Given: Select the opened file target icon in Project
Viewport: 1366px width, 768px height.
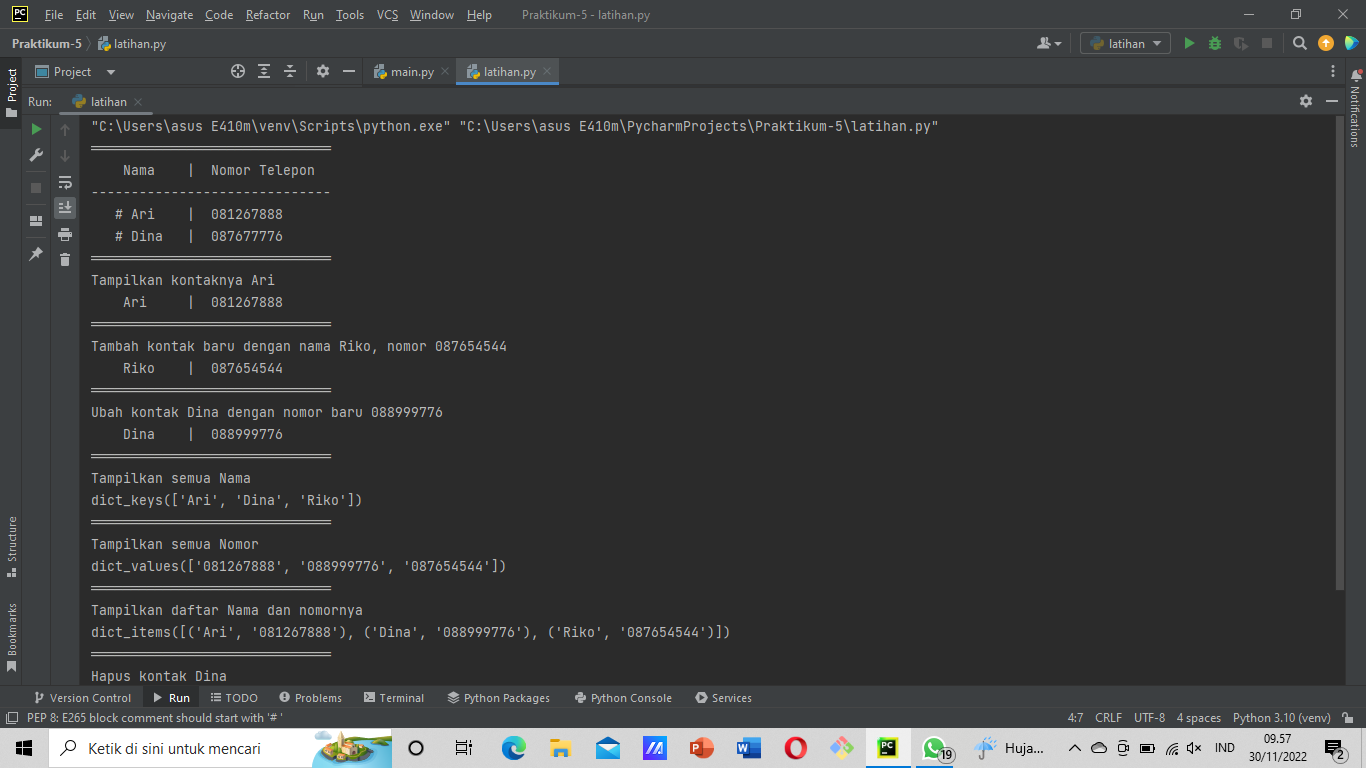Looking at the screenshot, I should [238, 71].
